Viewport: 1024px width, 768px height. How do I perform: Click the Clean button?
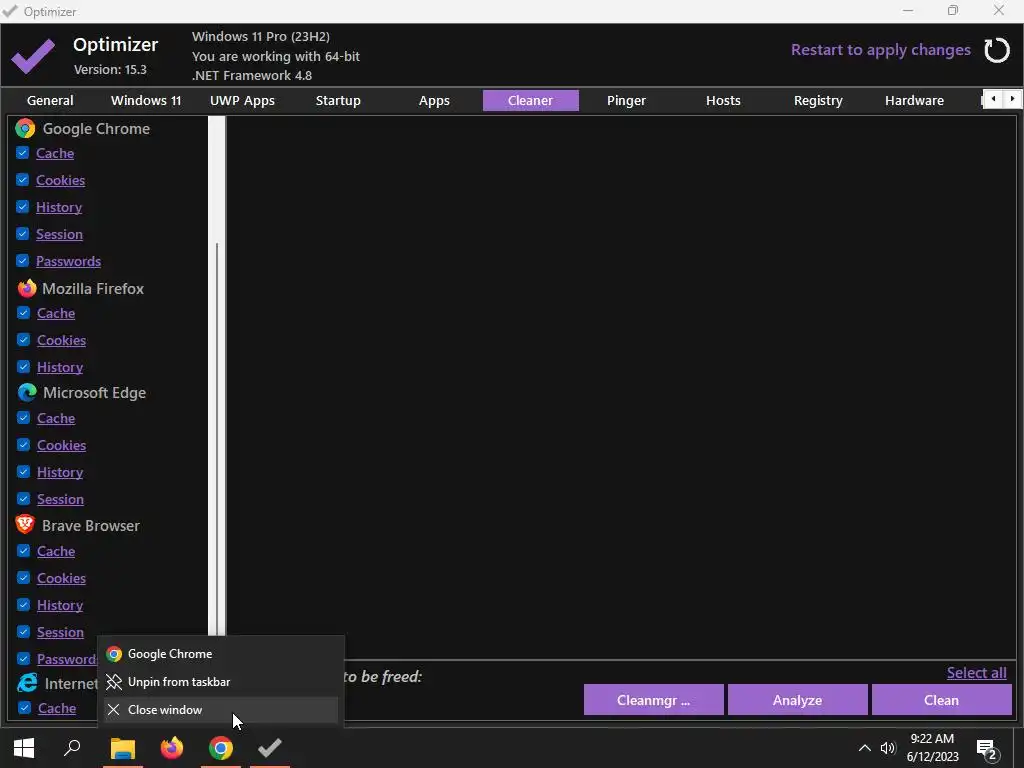941,700
